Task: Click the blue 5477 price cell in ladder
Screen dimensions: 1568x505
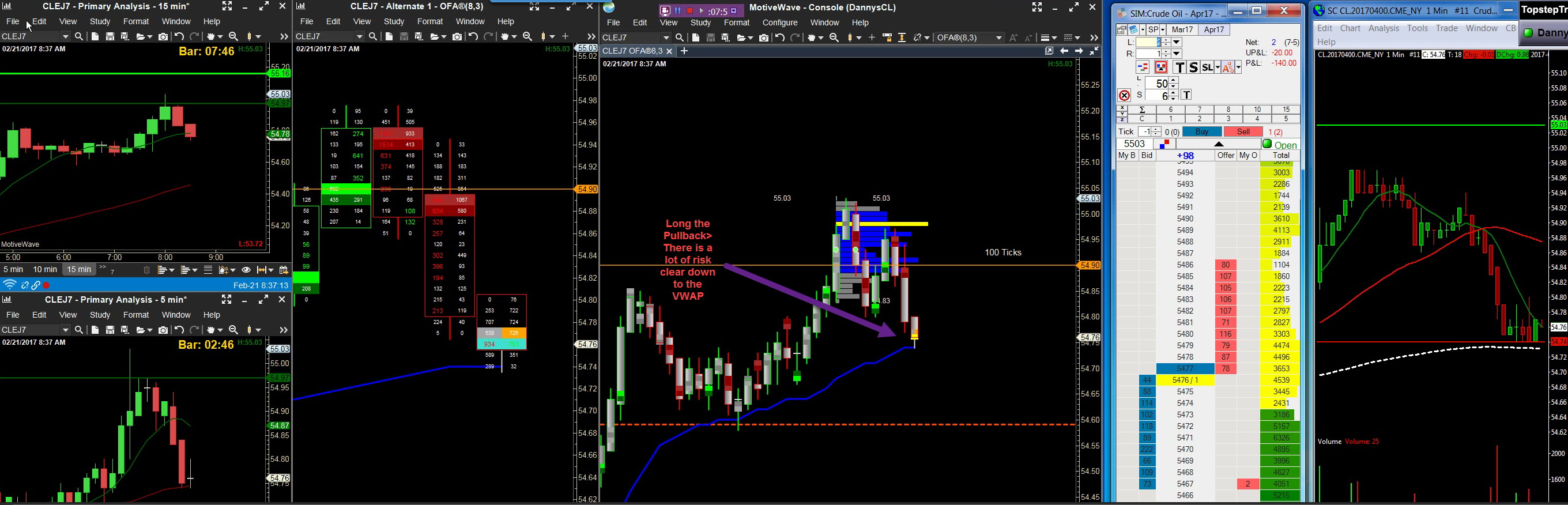Action: (1185, 369)
